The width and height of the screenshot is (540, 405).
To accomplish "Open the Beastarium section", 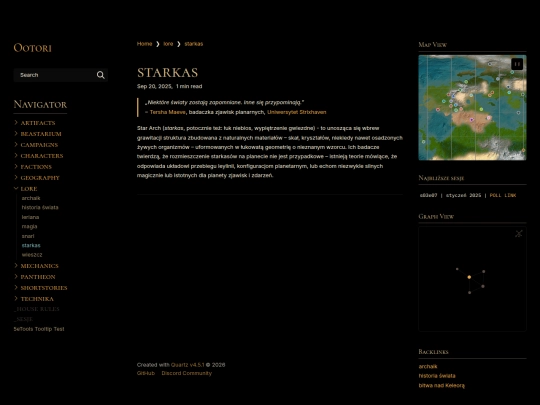I will pos(41,134).
